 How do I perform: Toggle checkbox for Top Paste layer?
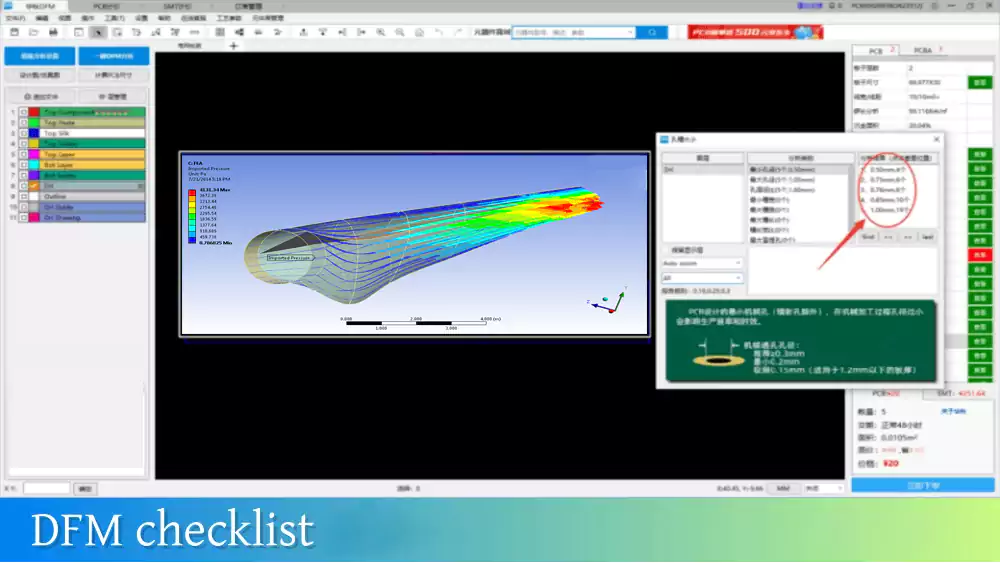[x=24, y=122]
